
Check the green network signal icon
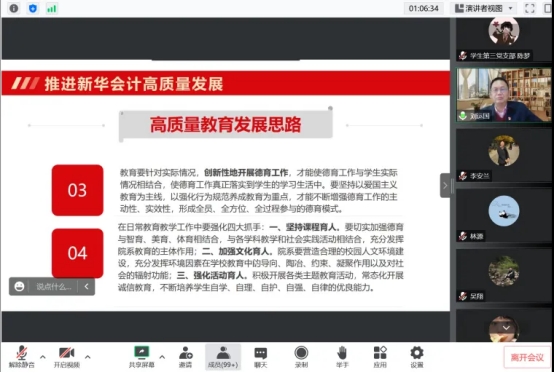click(52, 8)
